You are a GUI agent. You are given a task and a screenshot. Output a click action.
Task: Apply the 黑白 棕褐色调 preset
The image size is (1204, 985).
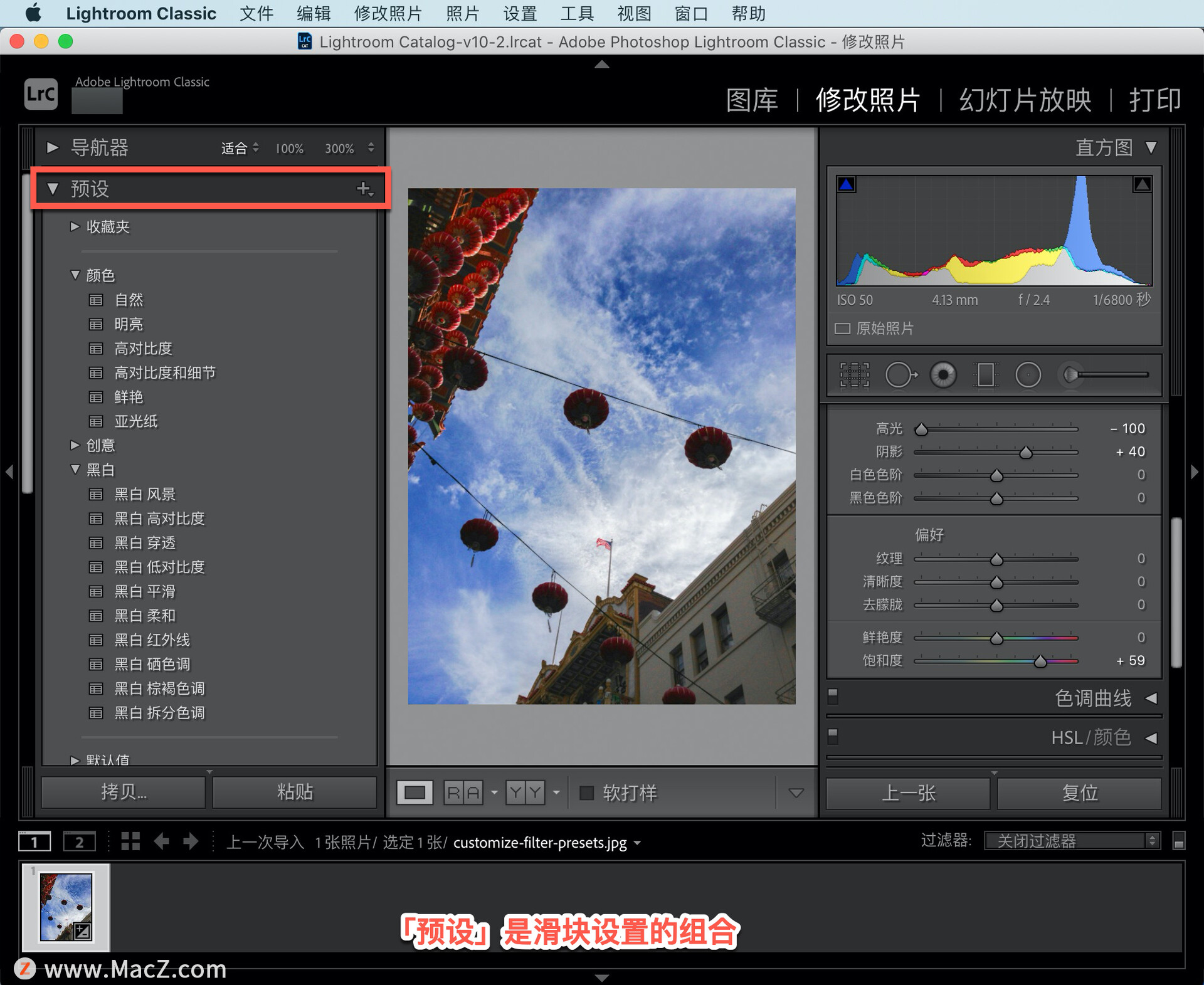tap(159, 688)
